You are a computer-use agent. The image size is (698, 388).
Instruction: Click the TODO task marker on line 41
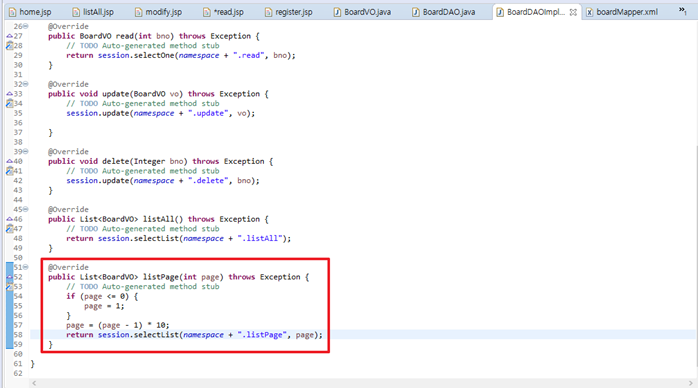point(9,171)
